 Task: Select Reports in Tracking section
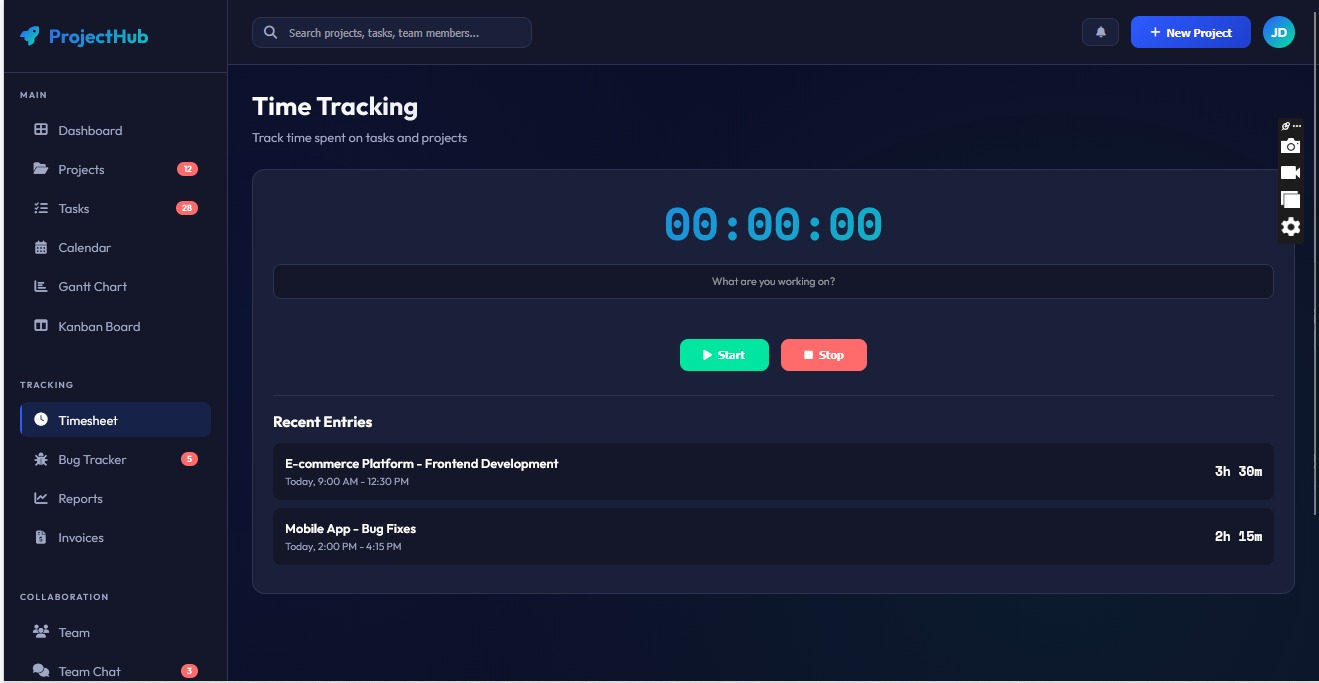(80, 499)
